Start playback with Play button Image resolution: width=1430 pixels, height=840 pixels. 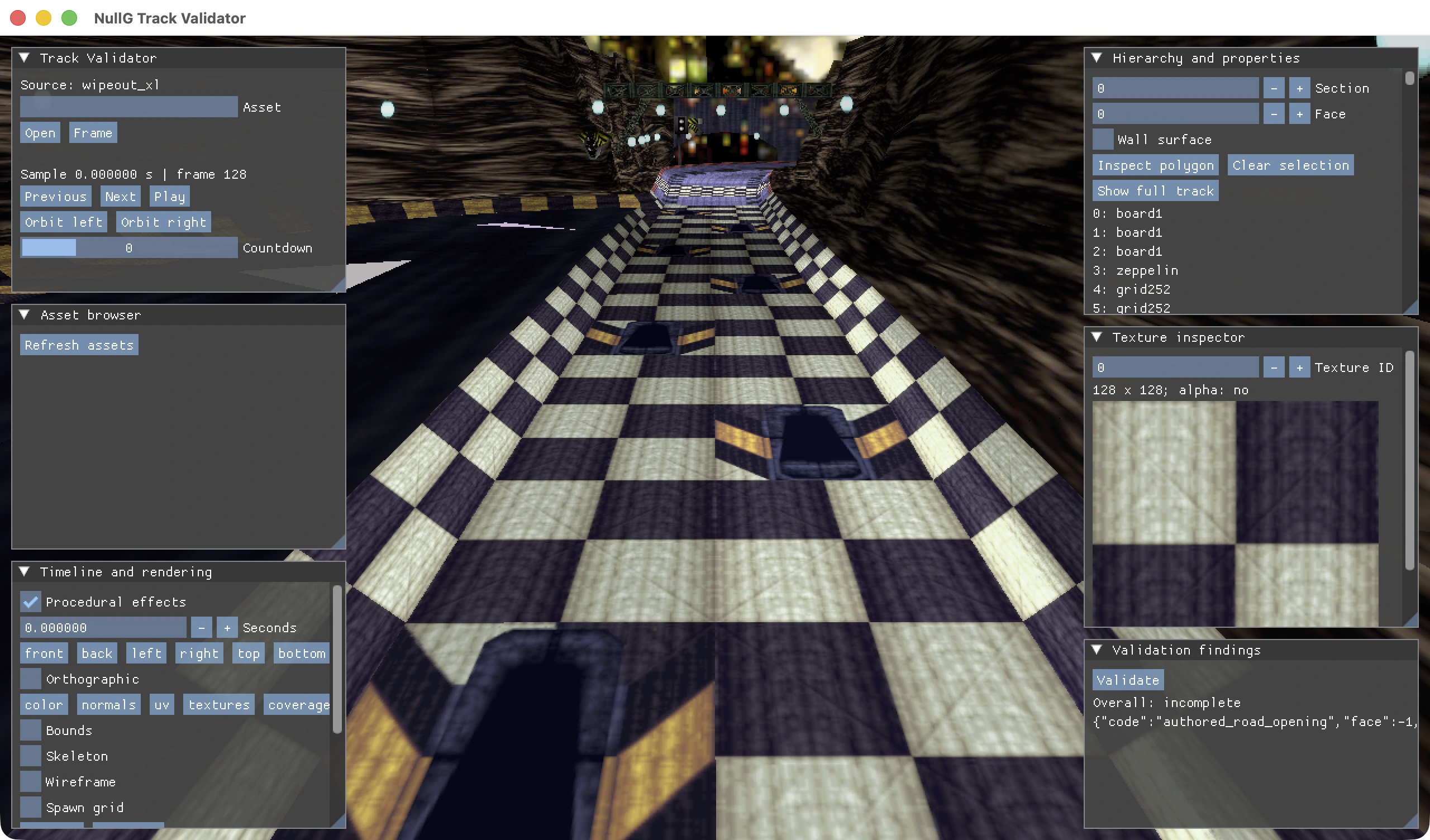coord(170,197)
